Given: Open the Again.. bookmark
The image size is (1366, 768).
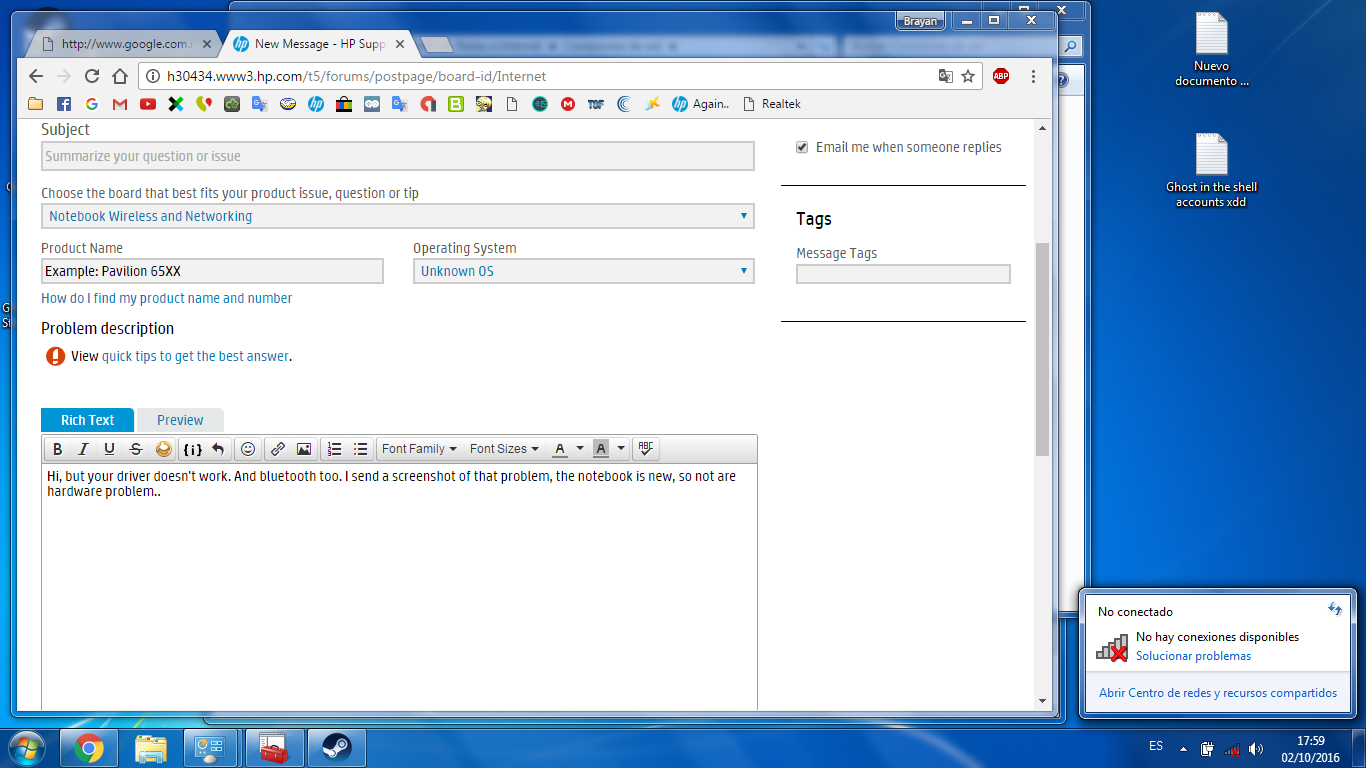Looking at the screenshot, I should tap(701, 104).
